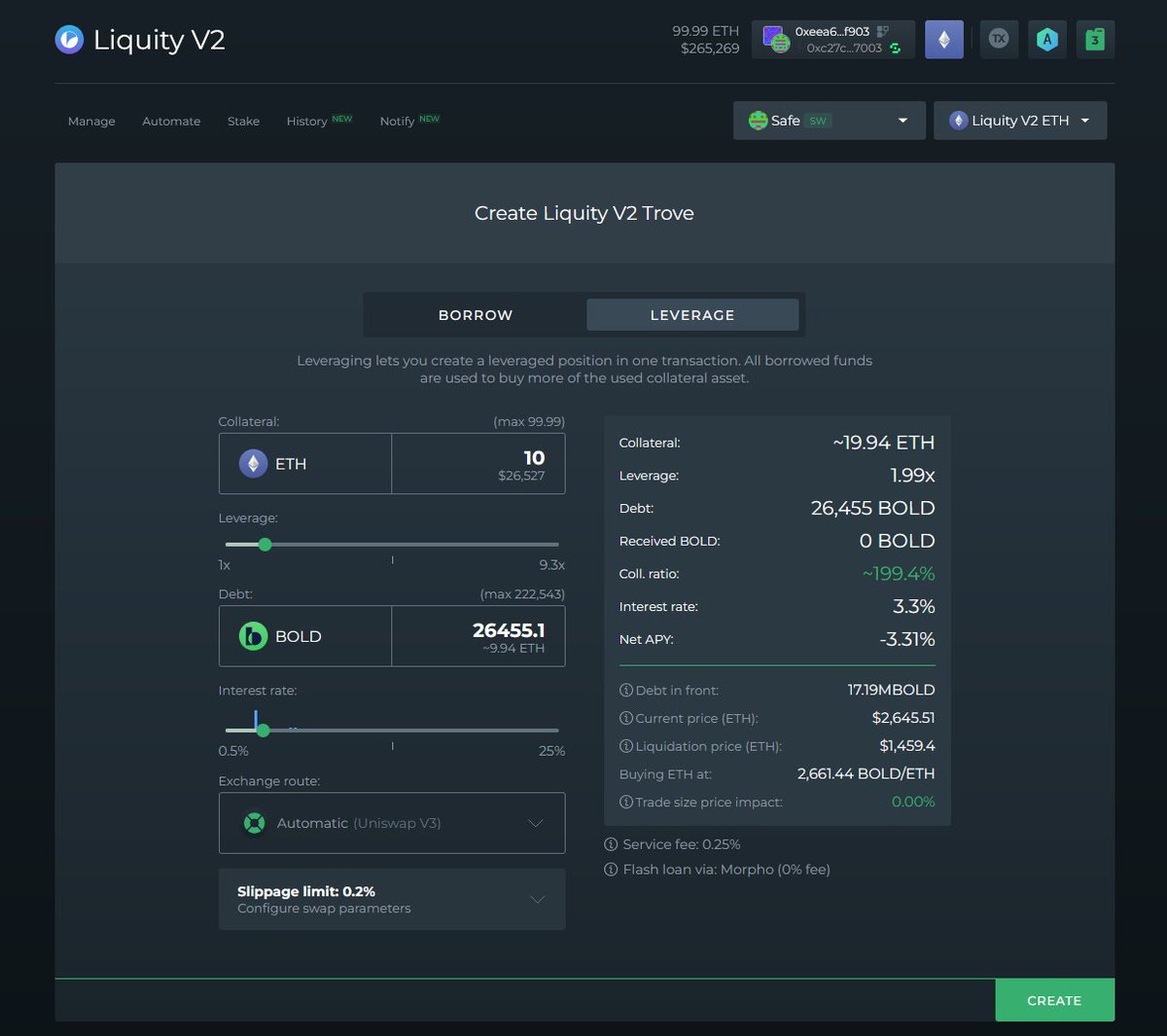Click the info icon next to Current price (ETH)
Image resolution: width=1167 pixels, height=1036 pixels.
click(625, 718)
